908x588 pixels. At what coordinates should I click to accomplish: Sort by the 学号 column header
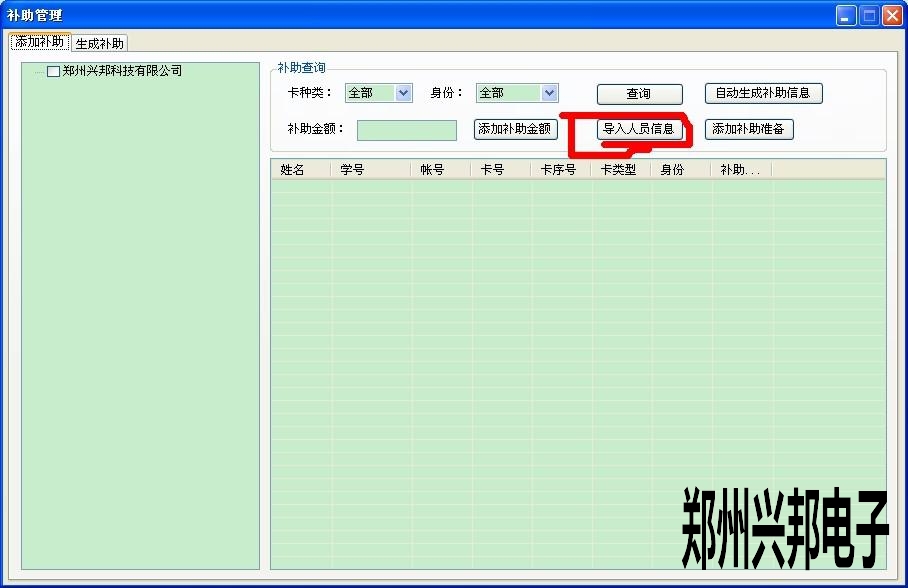click(x=371, y=170)
